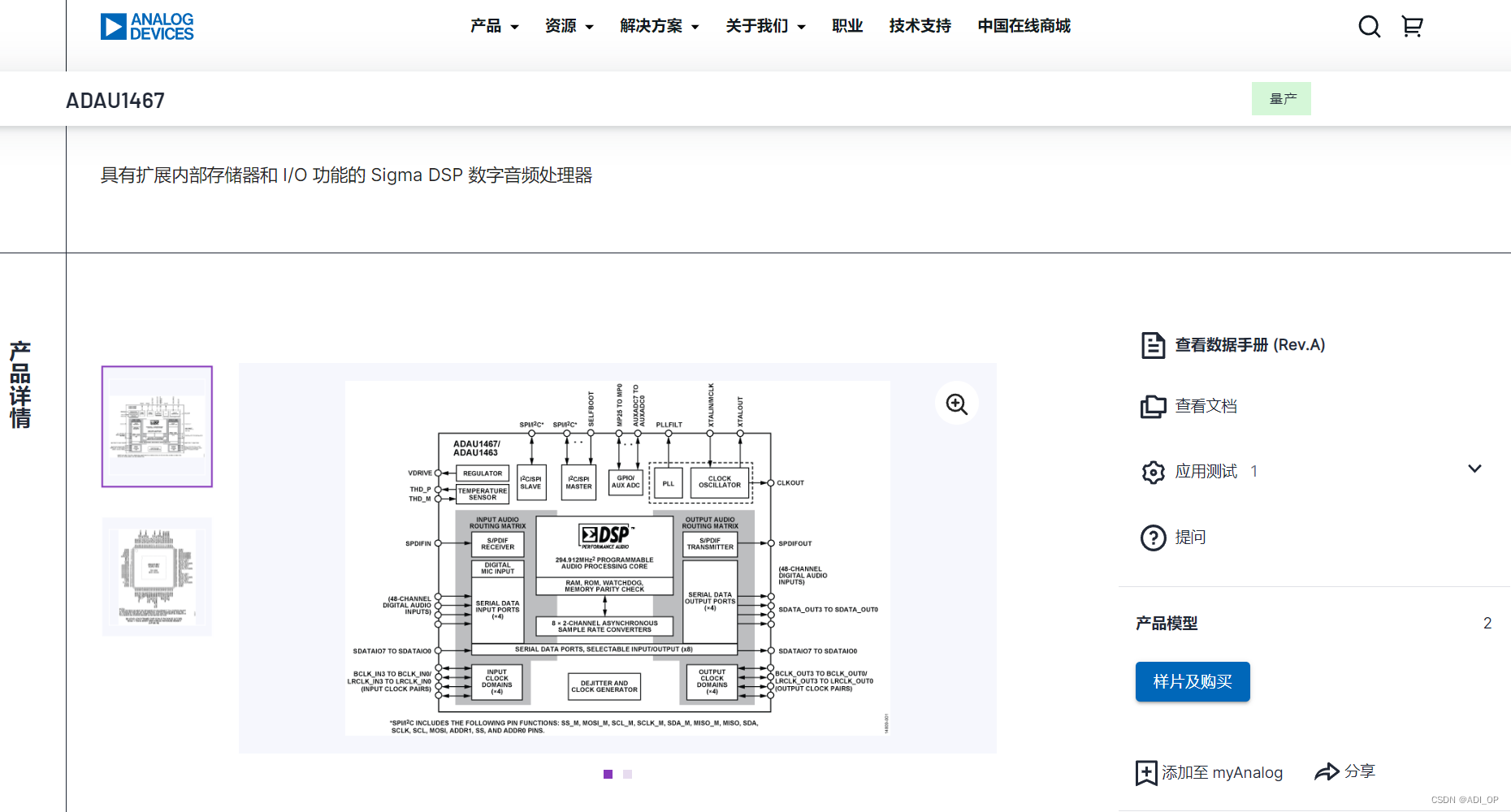
Task: Click the product model count 2
Action: click(x=1487, y=624)
